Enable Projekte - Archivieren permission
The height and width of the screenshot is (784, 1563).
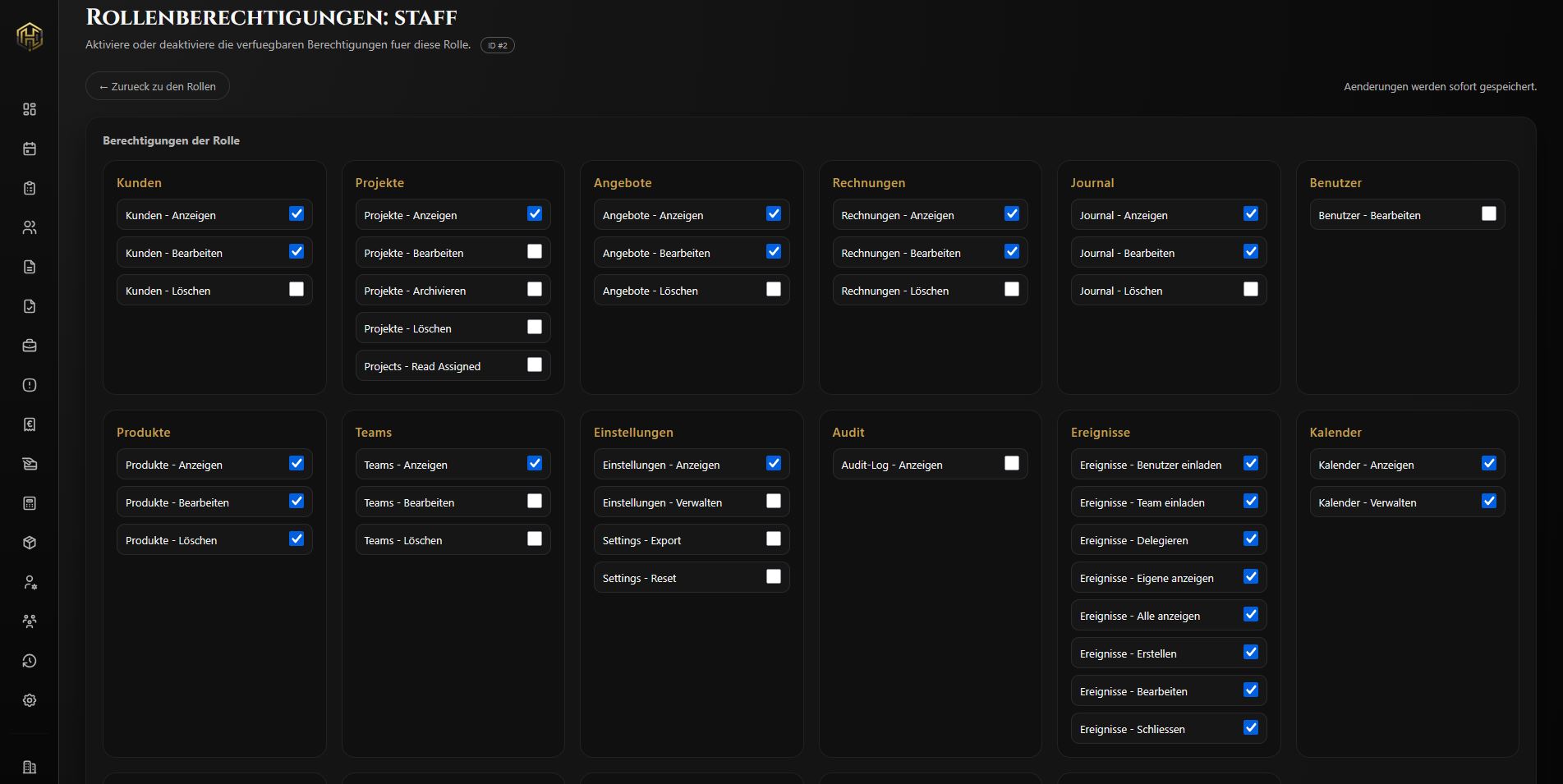click(535, 289)
